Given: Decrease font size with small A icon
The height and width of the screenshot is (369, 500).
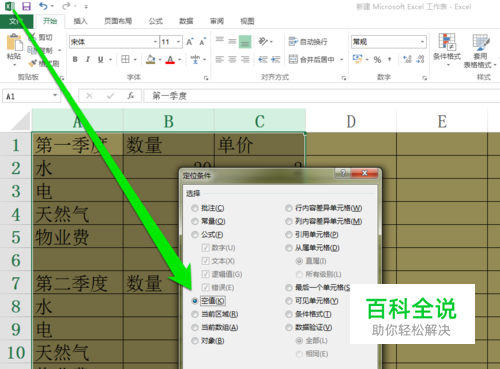Looking at the screenshot, I should click(x=202, y=42).
